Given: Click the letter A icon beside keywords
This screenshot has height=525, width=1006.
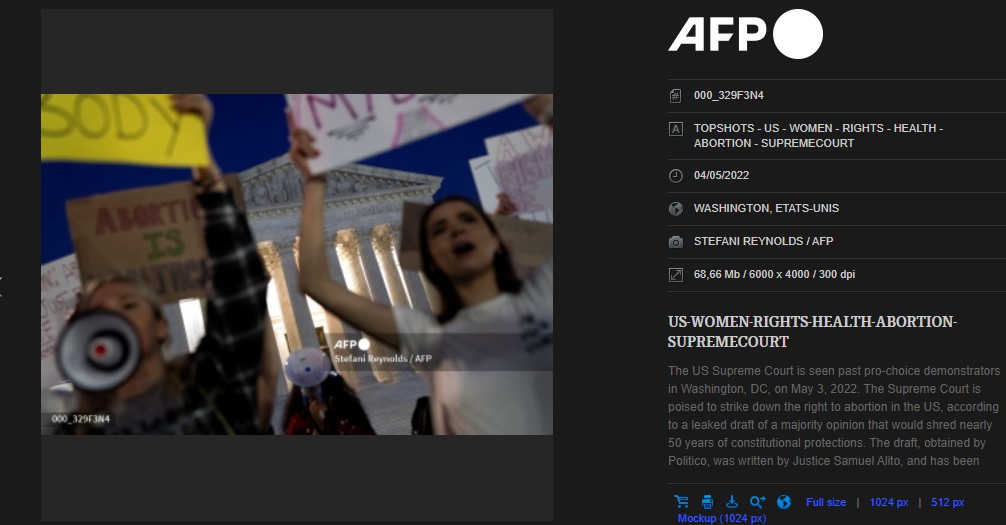Looking at the screenshot, I should click(676, 129).
